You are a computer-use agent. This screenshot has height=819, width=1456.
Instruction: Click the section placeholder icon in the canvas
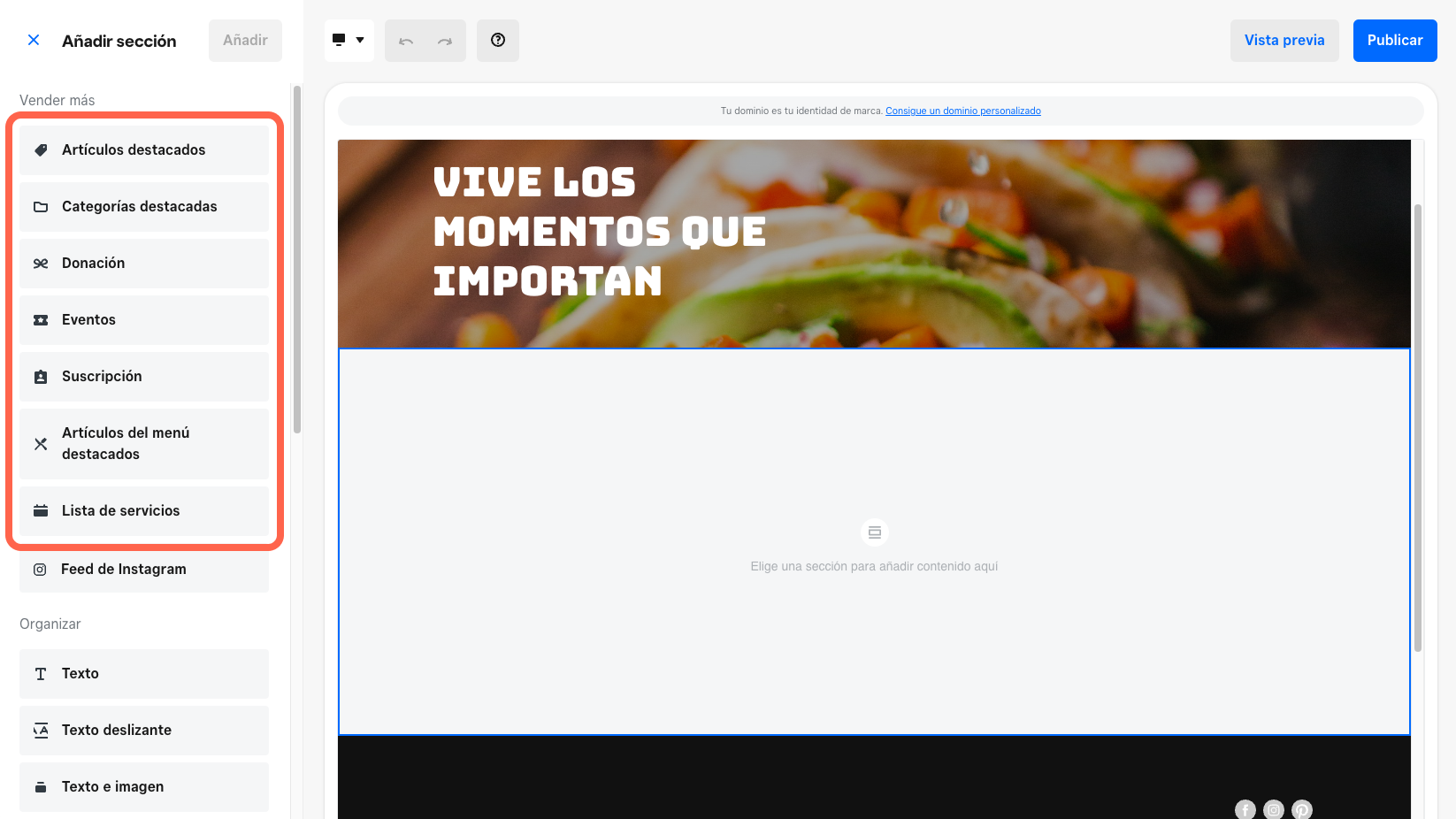[875, 532]
